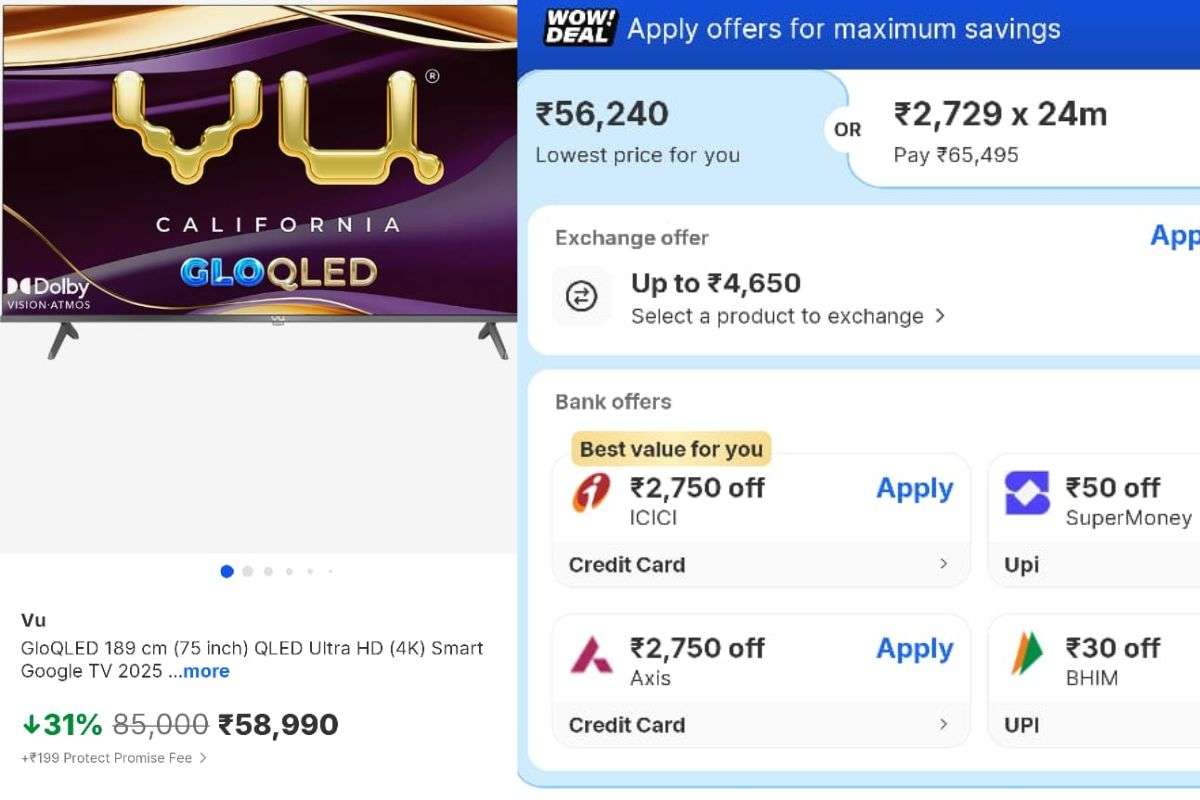Screen dimensions: 1200x800
Task: Choose the ₹56,240 lowest price option
Action: click(x=637, y=130)
